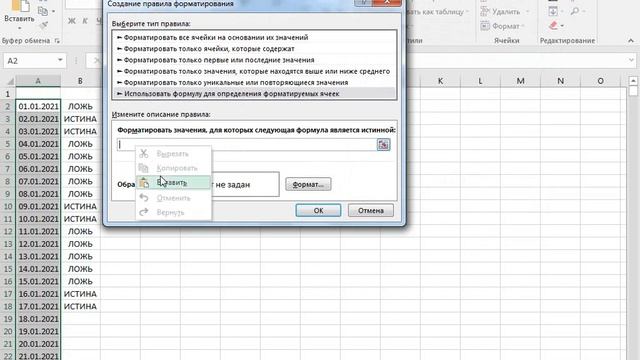This screenshot has height=360, width=640.
Task: Click the vertical scrollbar up arrow
Action: 633,81
